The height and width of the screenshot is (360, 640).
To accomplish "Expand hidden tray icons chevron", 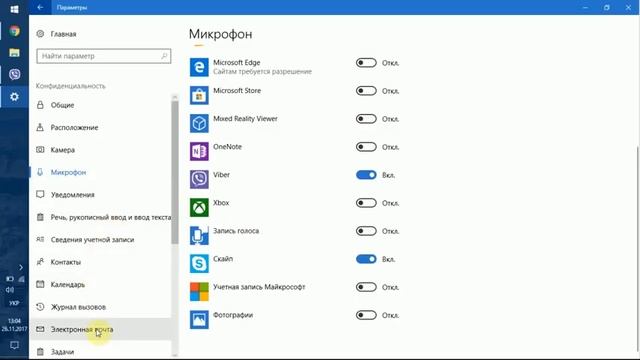I will [21, 267].
